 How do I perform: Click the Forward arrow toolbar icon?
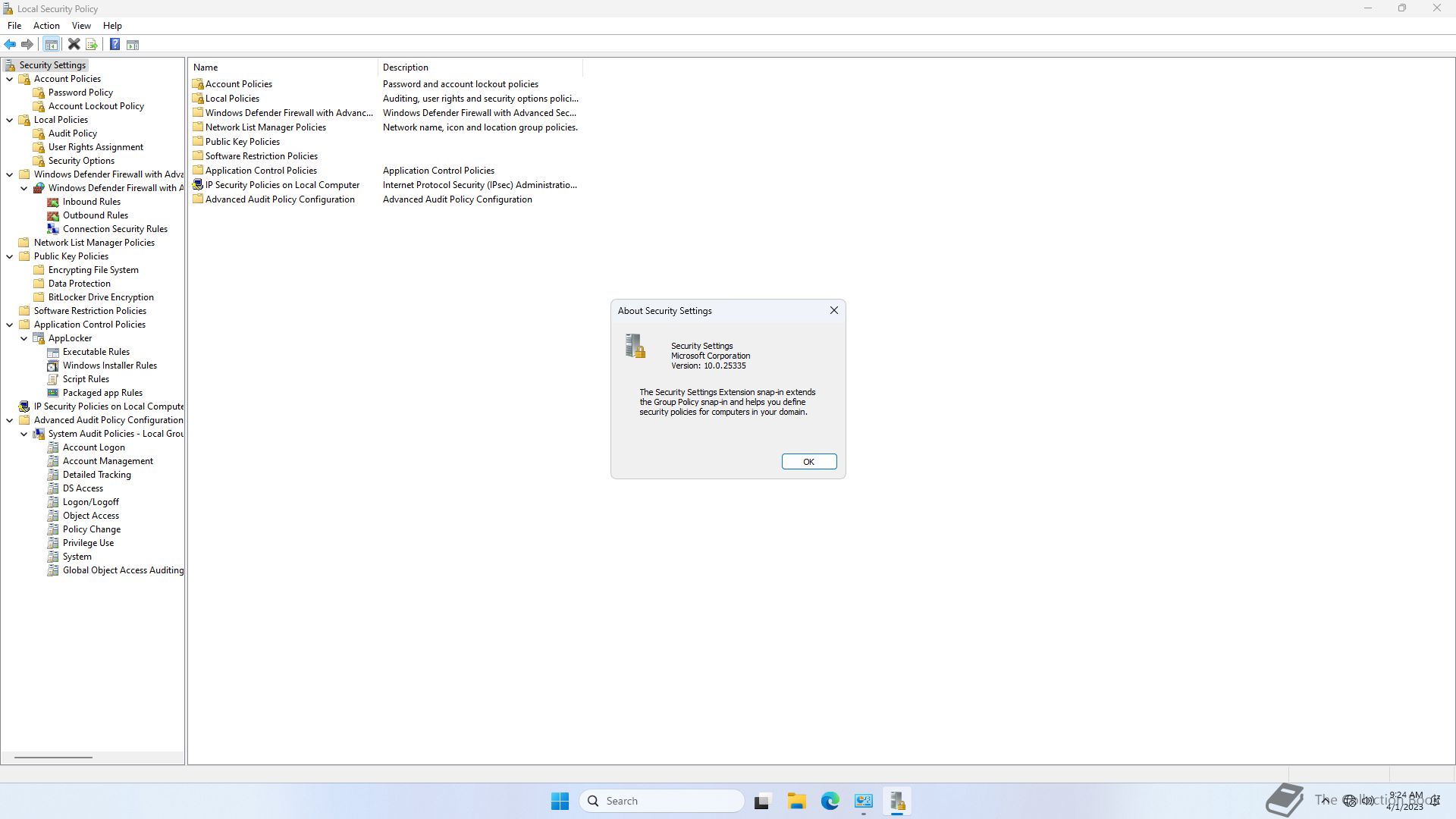click(x=27, y=45)
